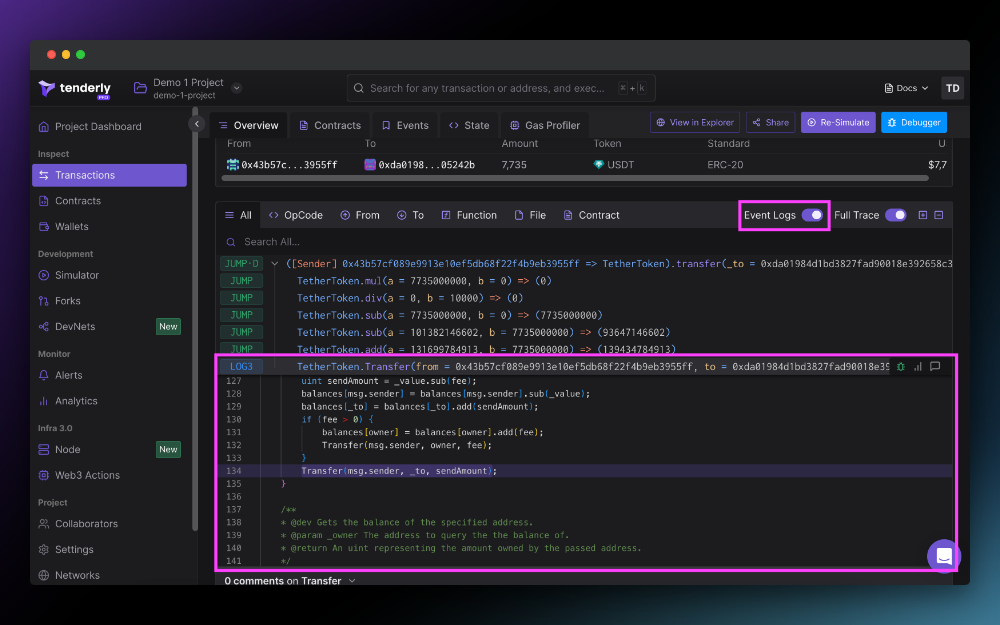Disable the Event Logs toggle

click(812, 215)
